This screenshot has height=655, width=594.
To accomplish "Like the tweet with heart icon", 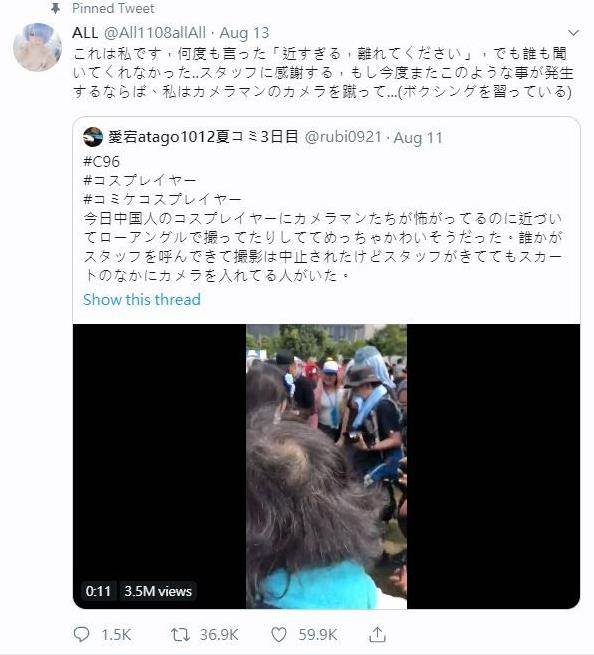I will click(x=279, y=635).
